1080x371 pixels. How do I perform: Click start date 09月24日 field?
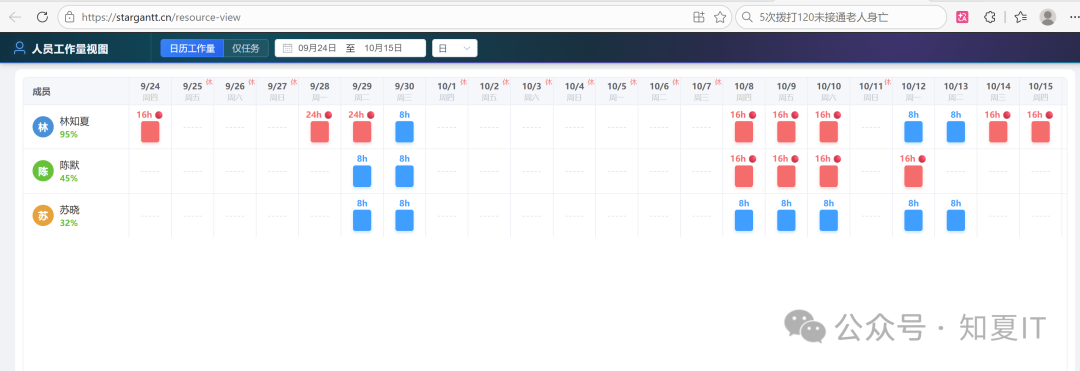click(x=318, y=48)
